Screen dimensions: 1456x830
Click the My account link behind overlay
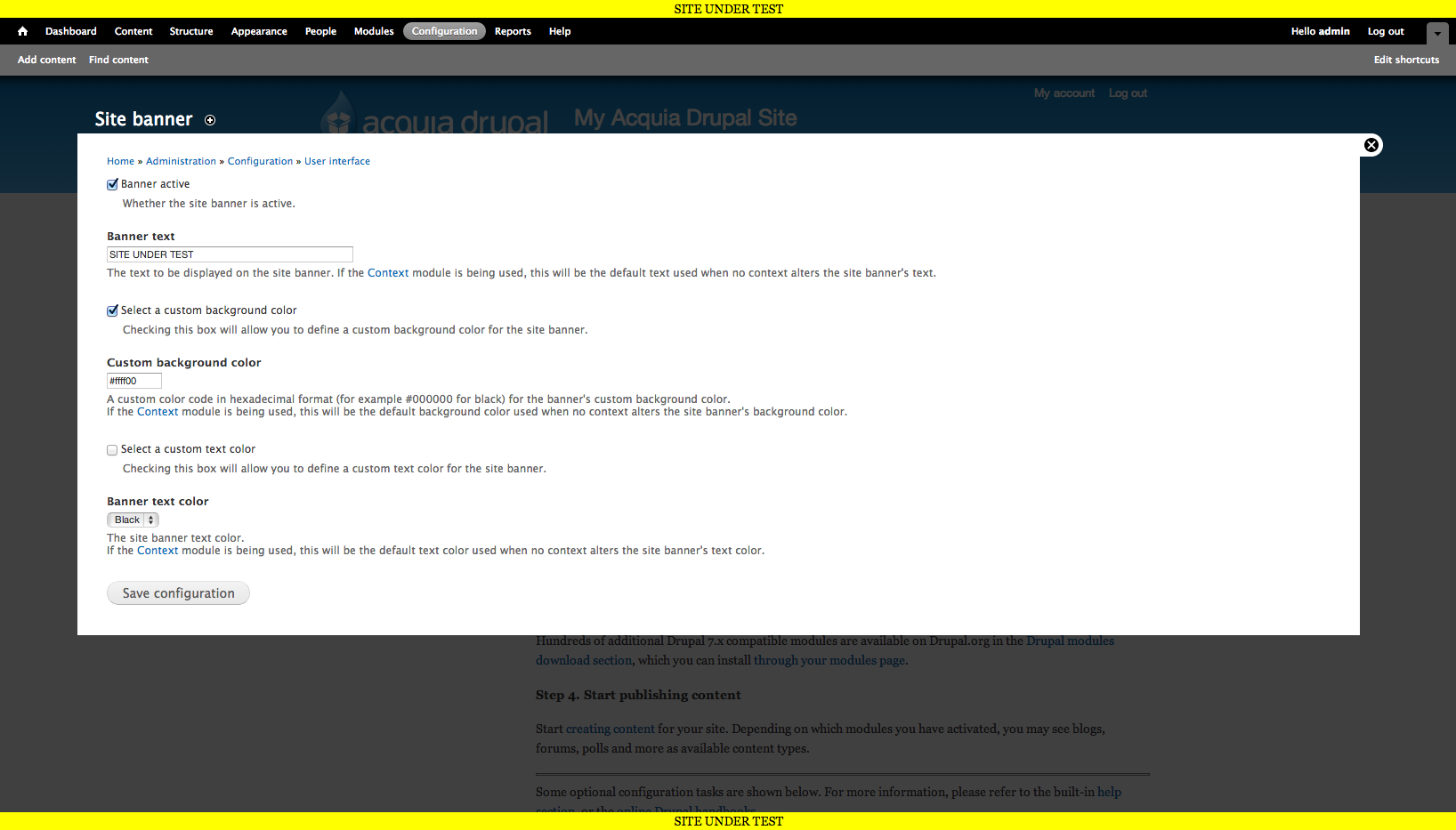point(1064,93)
